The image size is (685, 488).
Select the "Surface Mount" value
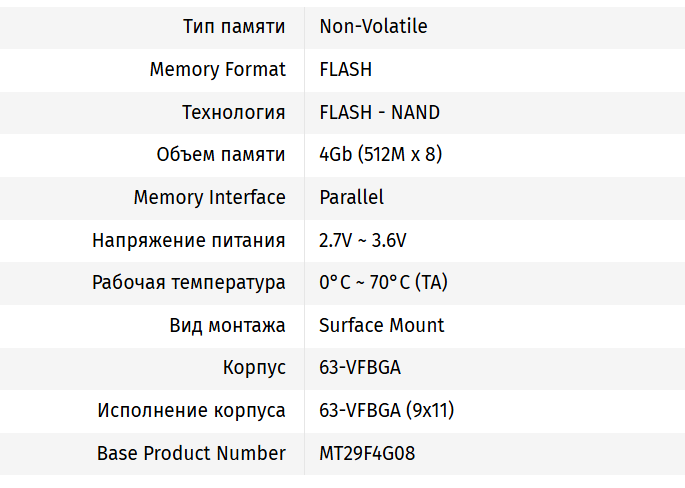coord(381,325)
